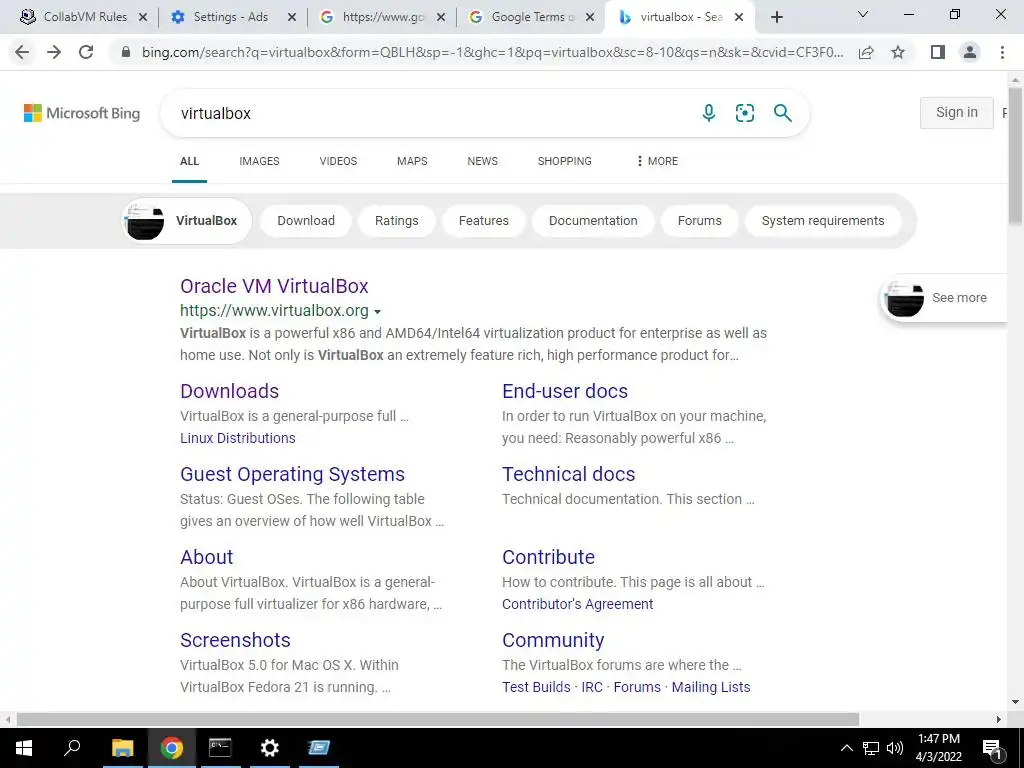Viewport: 1024px width, 768px height.
Task: Click the VirtualBox chip thumbnail
Action: tap(144, 221)
